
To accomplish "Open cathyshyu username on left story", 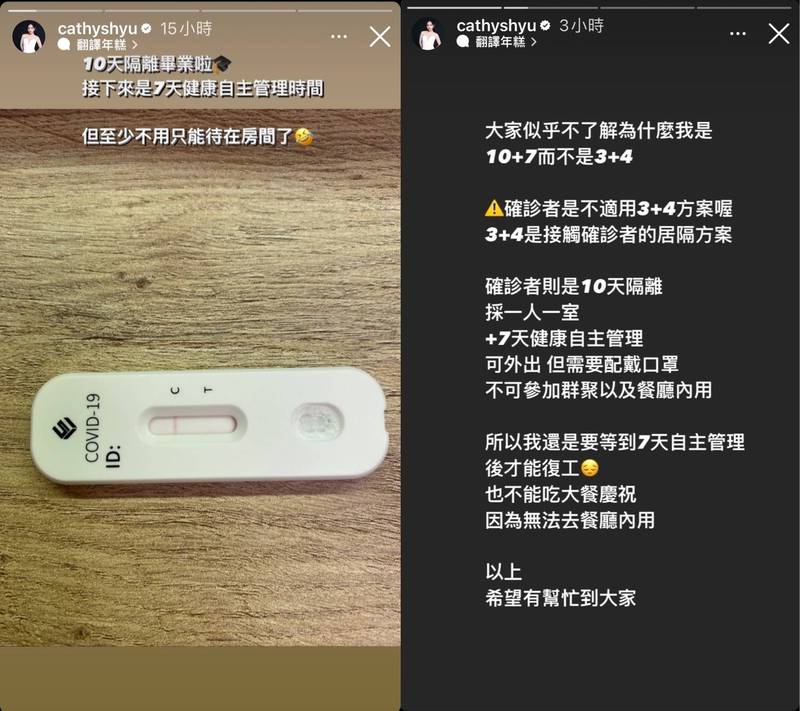I will click(97, 29).
